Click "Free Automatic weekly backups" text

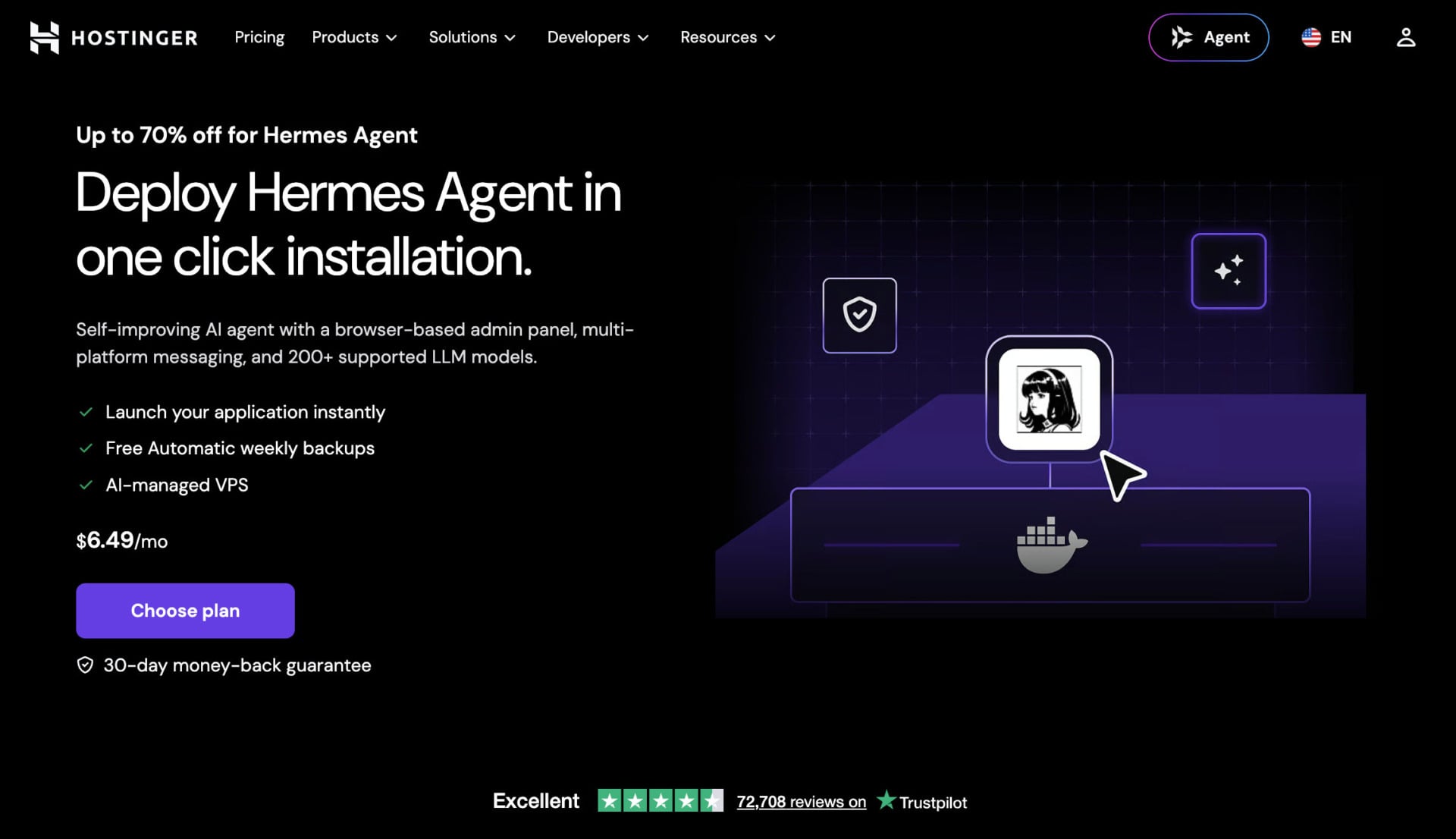point(240,448)
